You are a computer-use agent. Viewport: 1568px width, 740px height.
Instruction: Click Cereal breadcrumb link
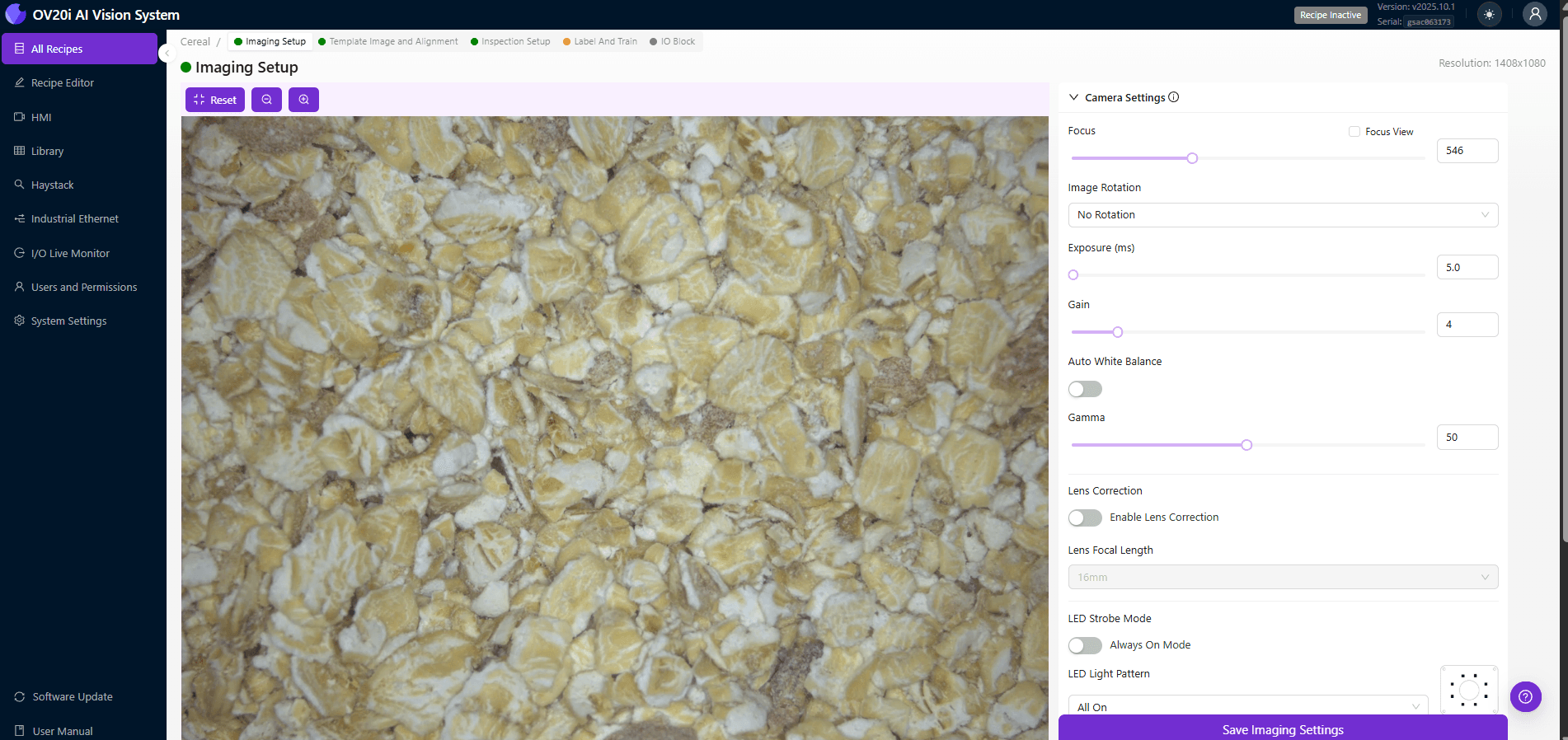coord(195,41)
